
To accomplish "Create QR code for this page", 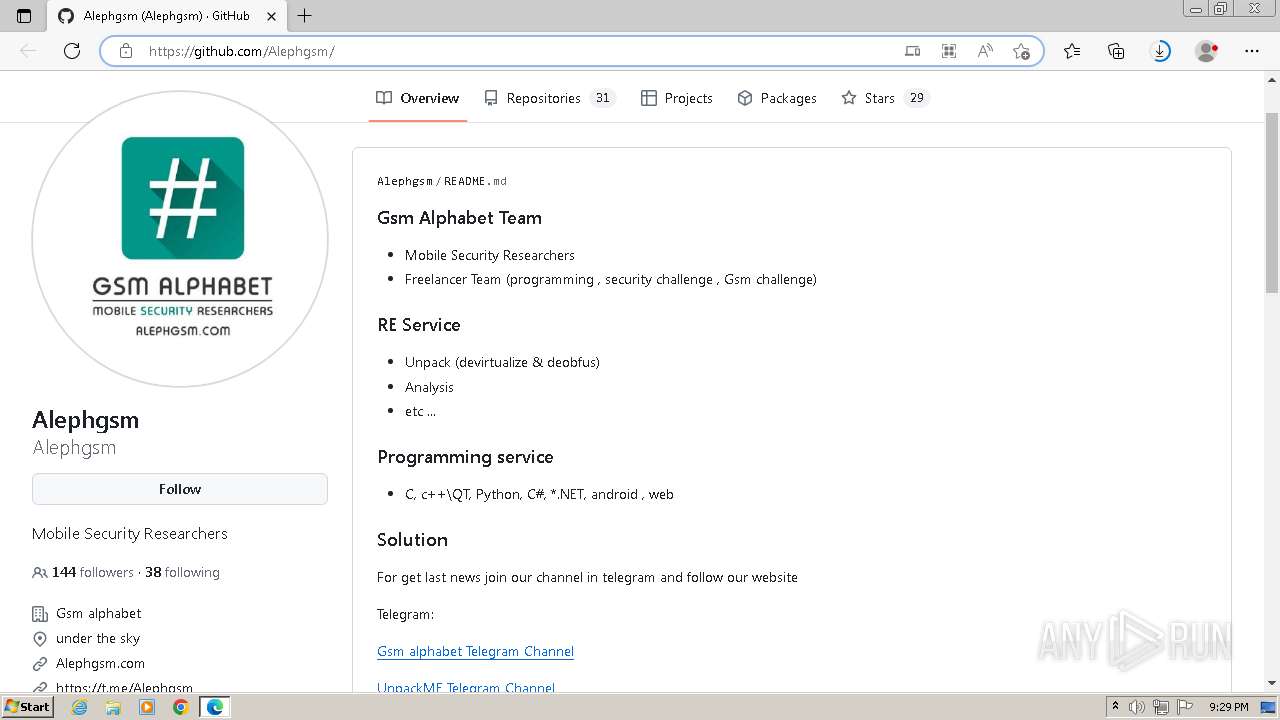I will coord(949,51).
